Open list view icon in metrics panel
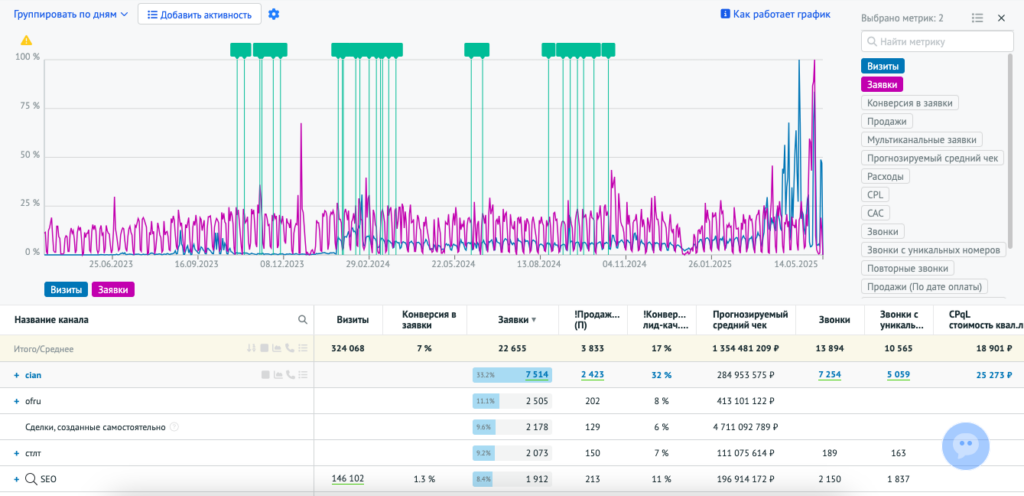This screenshot has width=1024, height=496. tap(977, 18)
